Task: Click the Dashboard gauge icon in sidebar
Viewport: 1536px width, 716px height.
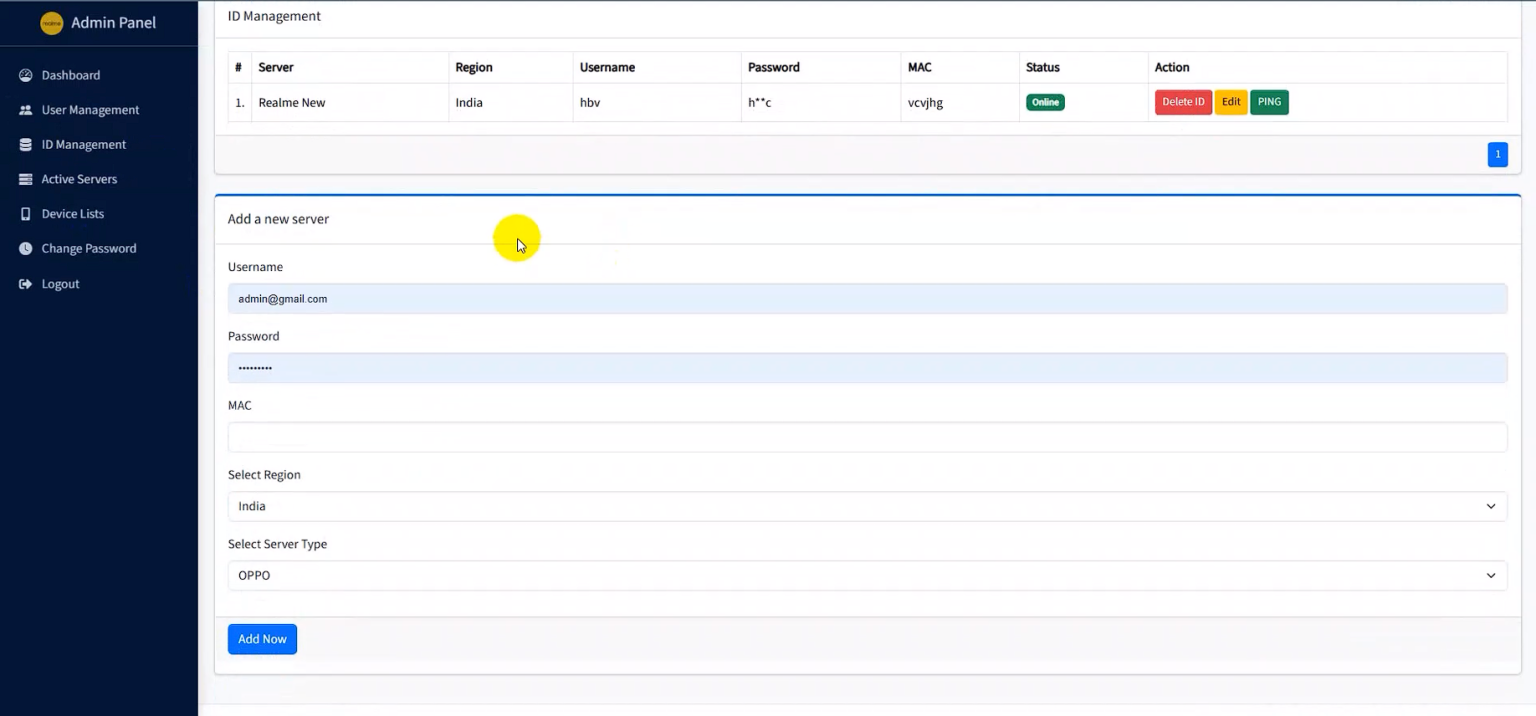Action: (x=26, y=75)
